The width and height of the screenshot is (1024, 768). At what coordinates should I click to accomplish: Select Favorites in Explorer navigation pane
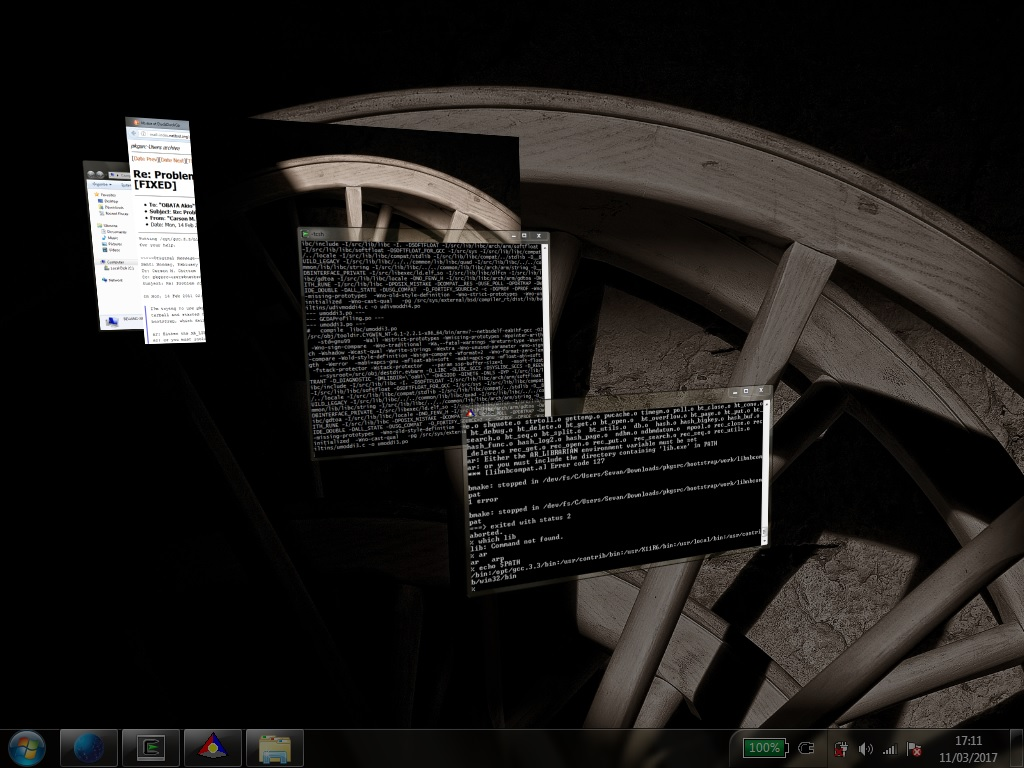click(x=105, y=195)
